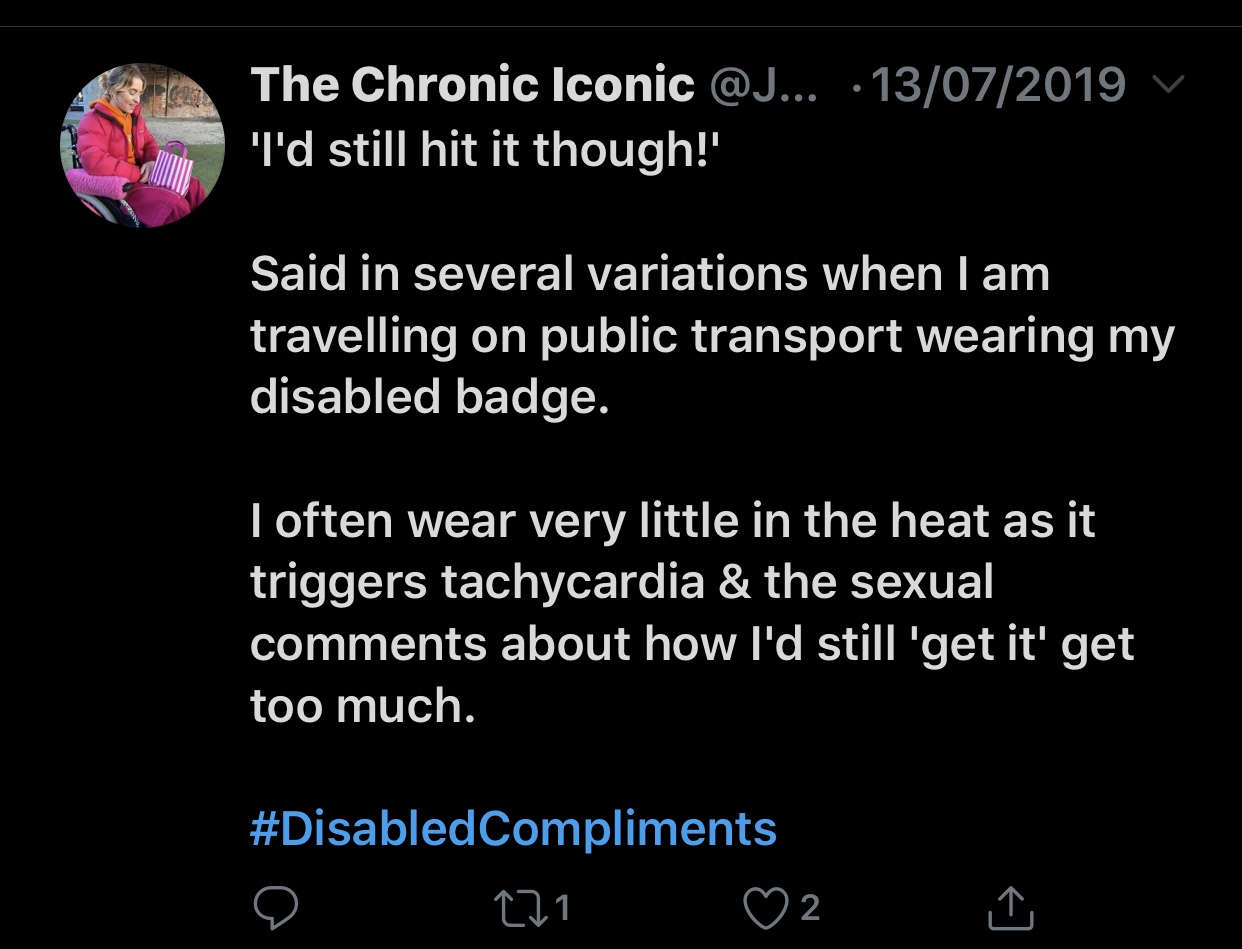This screenshot has width=1242, height=949.
Task: Click the closing words 'too much.'
Action: tap(360, 706)
